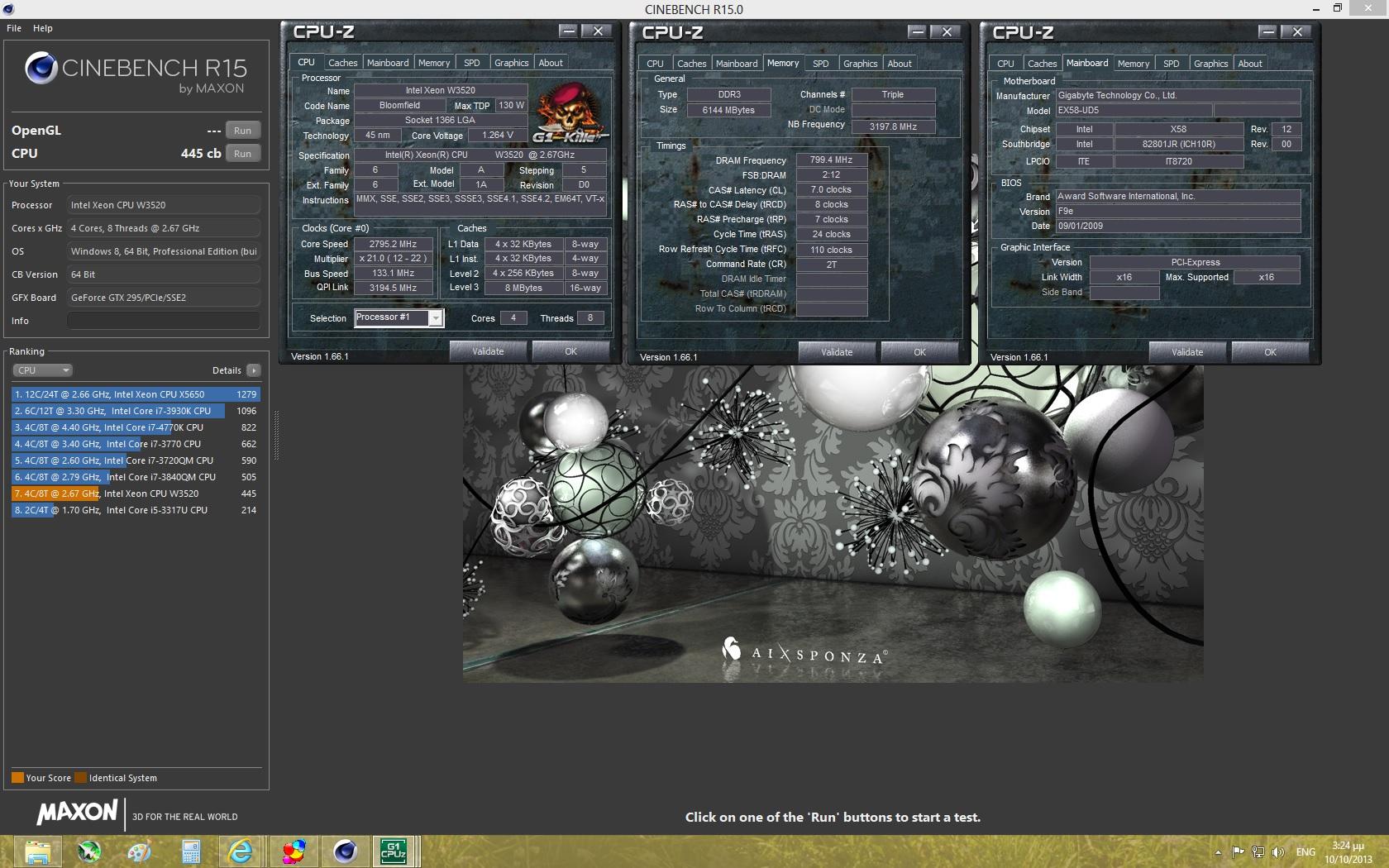1389x868 pixels.
Task: Click the empty Info input field
Action: pyautogui.click(x=164, y=321)
